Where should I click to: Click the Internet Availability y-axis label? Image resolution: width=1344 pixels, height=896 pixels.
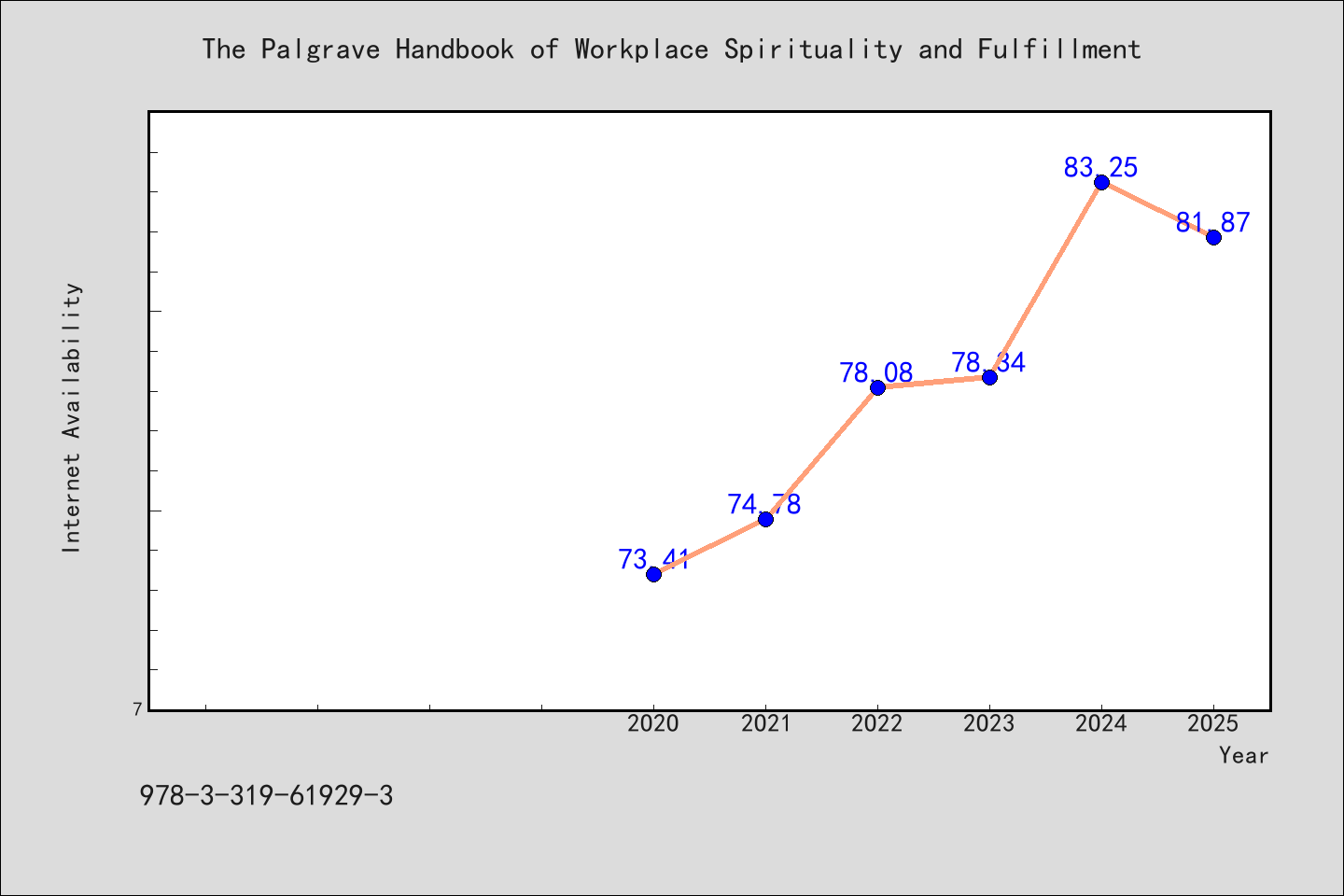72,417
